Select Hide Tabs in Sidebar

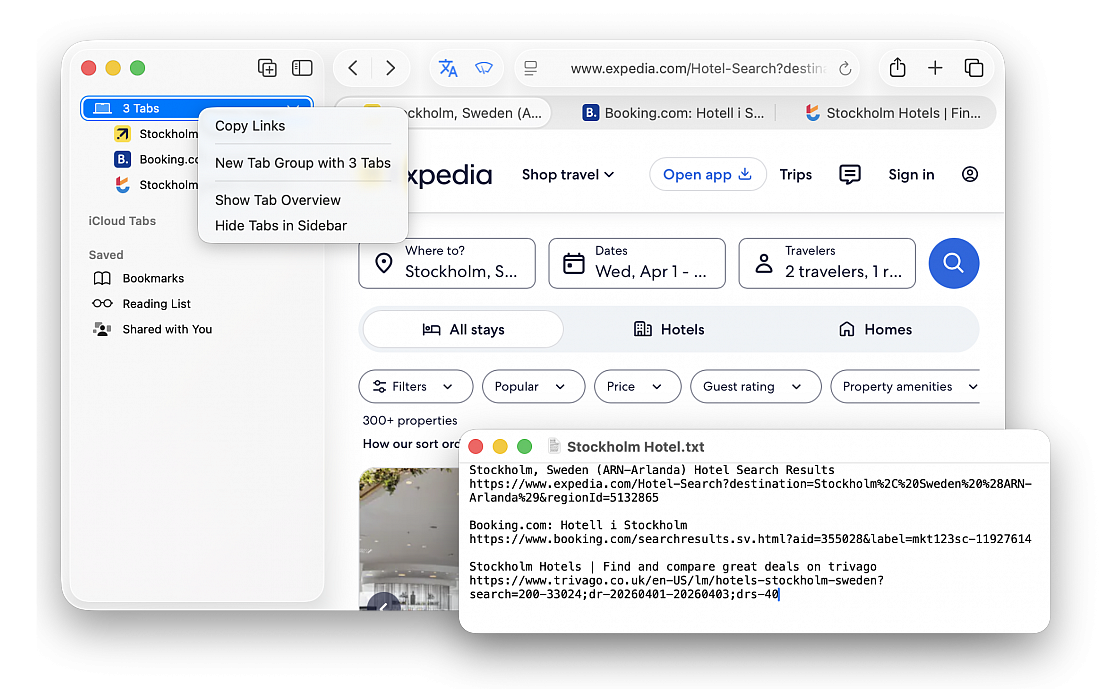coord(280,226)
